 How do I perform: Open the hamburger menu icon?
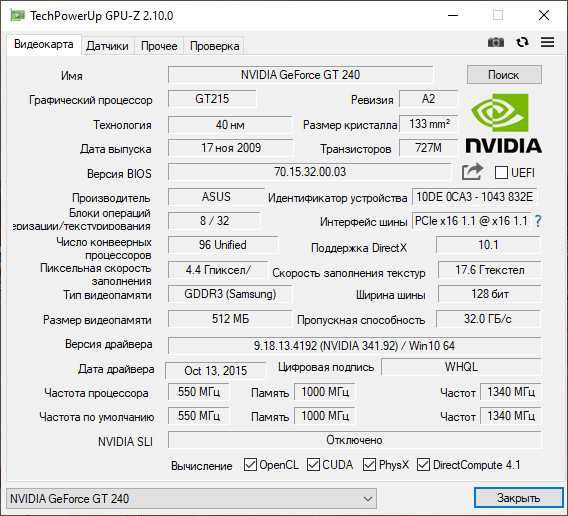(x=547, y=42)
